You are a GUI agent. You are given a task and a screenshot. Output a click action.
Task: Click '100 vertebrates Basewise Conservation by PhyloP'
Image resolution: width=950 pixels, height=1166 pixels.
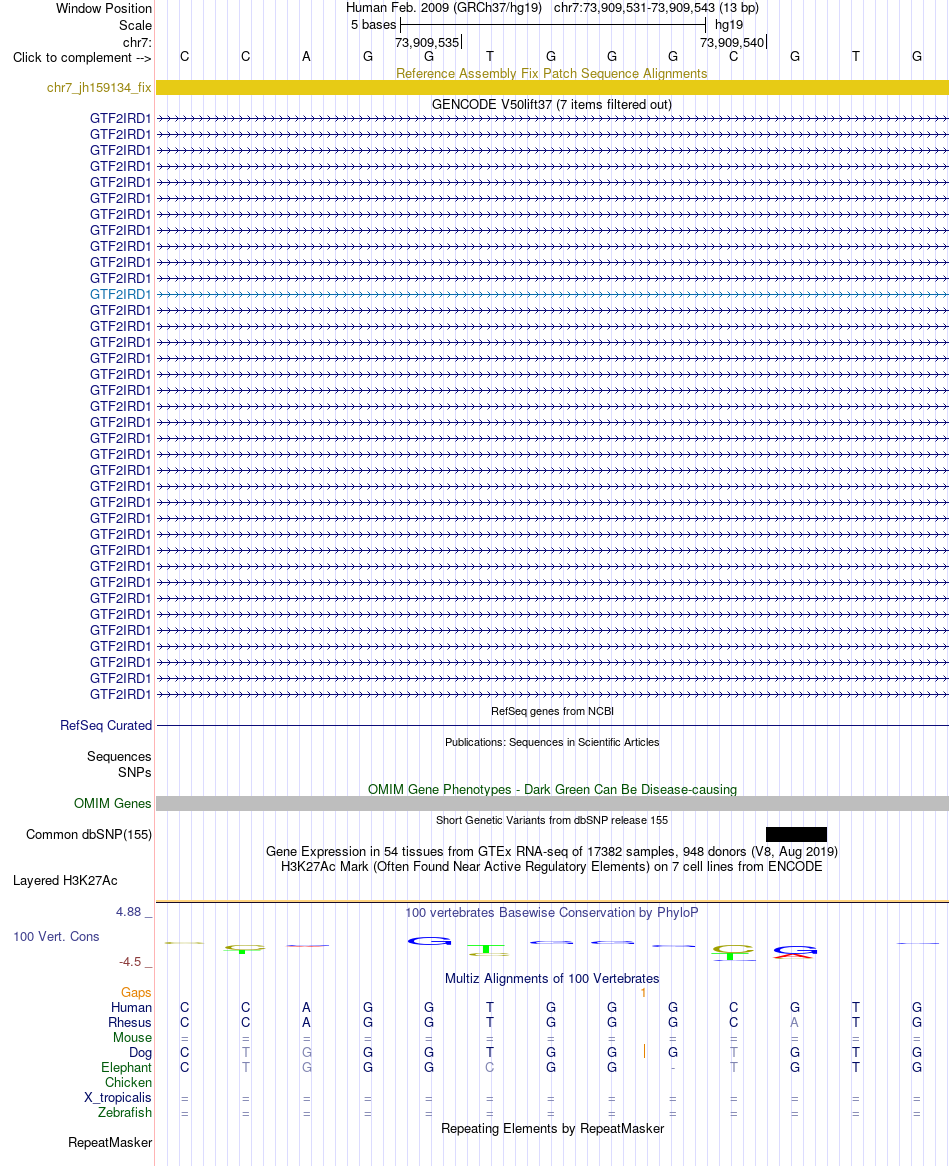(x=552, y=912)
